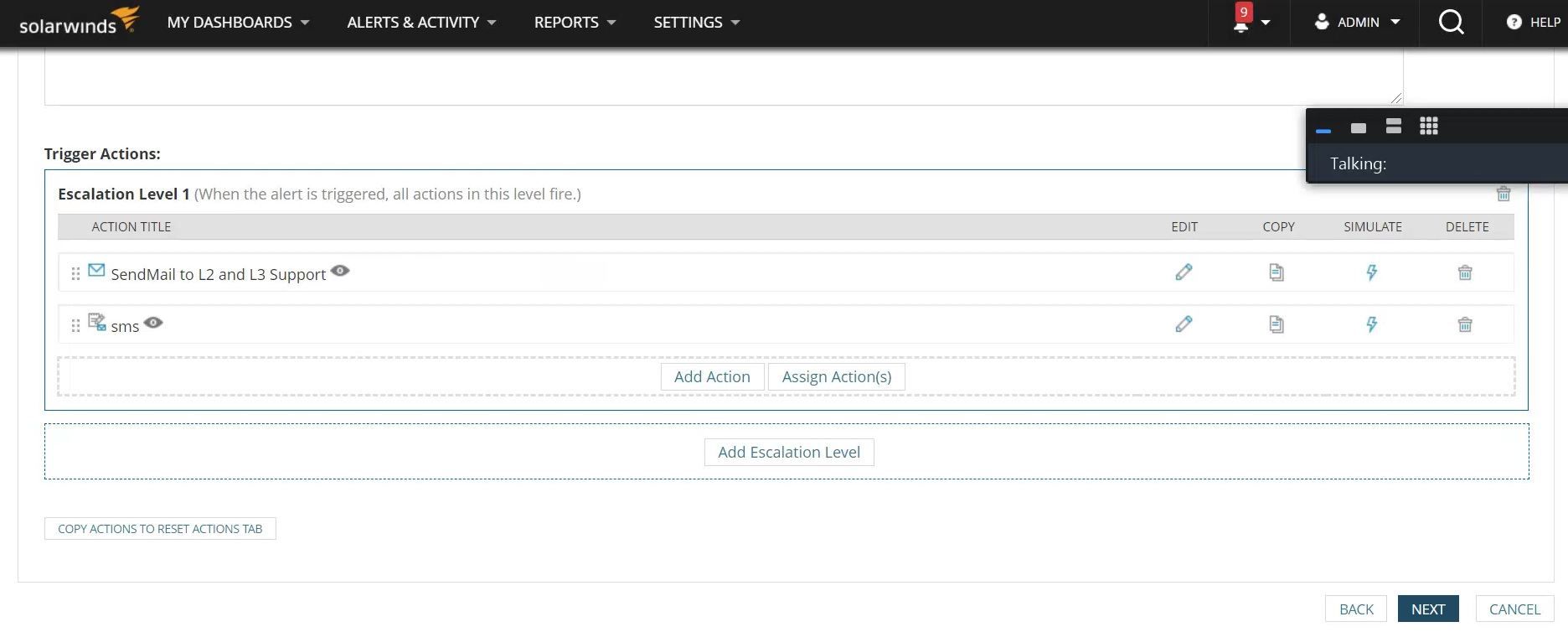Image resolution: width=1568 pixels, height=632 pixels.
Task: Expand the notifications dropdown arrow
Action: pyautogui.click(x=1266, y=23)
